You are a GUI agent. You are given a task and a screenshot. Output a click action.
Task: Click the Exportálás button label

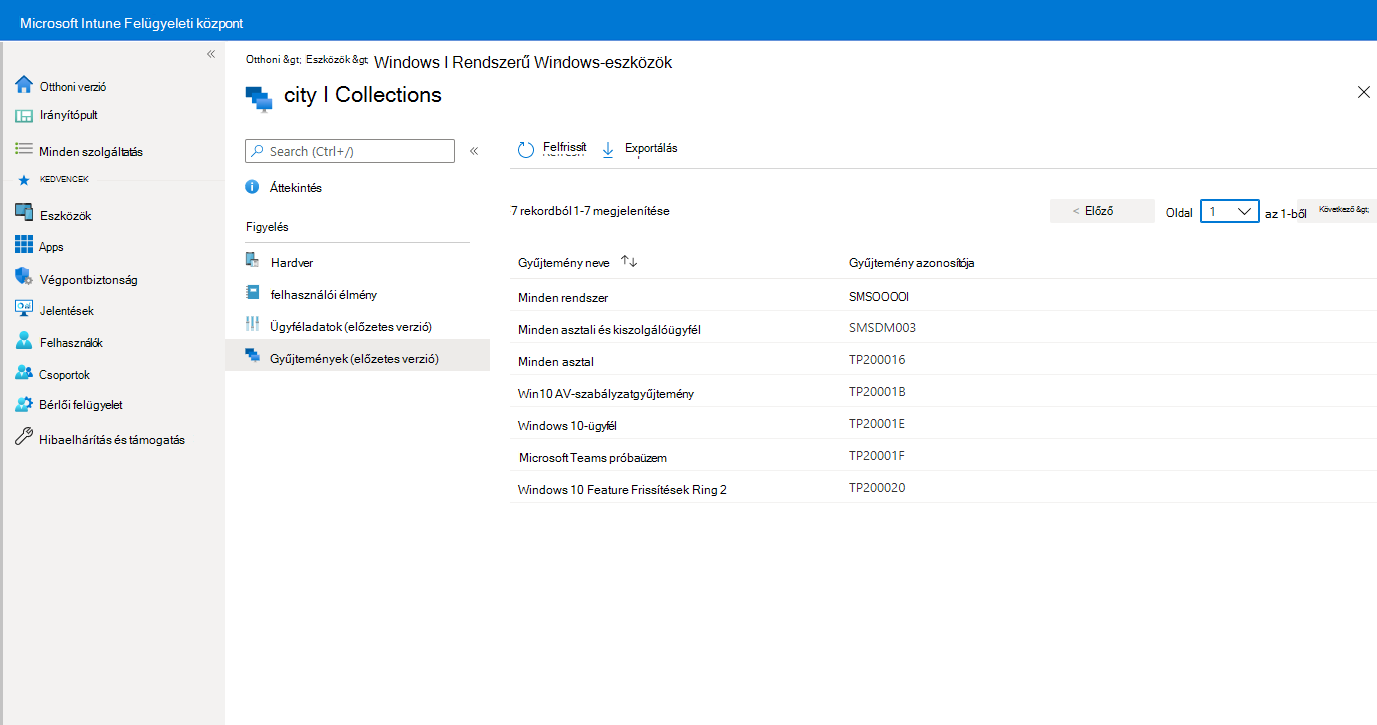[x=651, y=148]
